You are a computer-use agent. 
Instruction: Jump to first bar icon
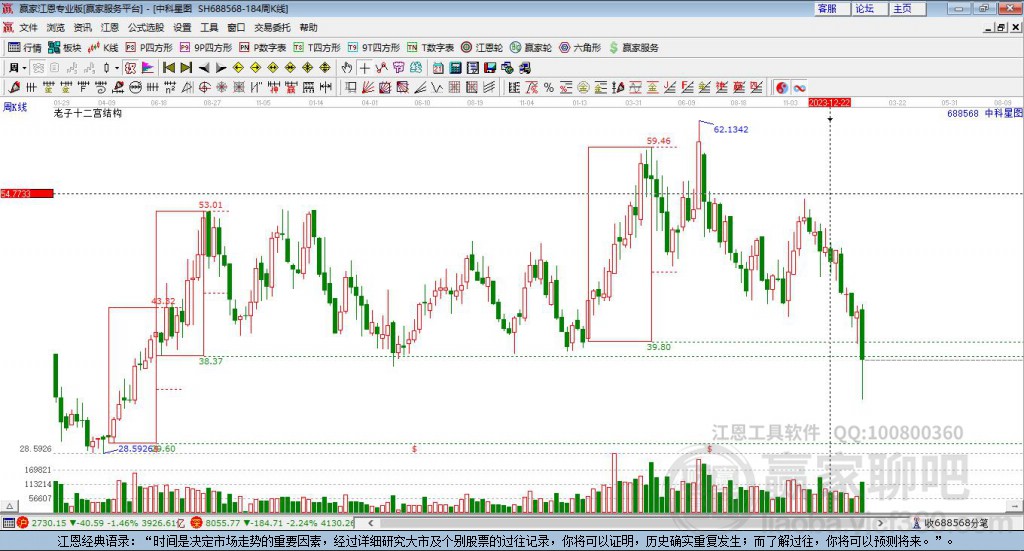click(x=168, y=67)
